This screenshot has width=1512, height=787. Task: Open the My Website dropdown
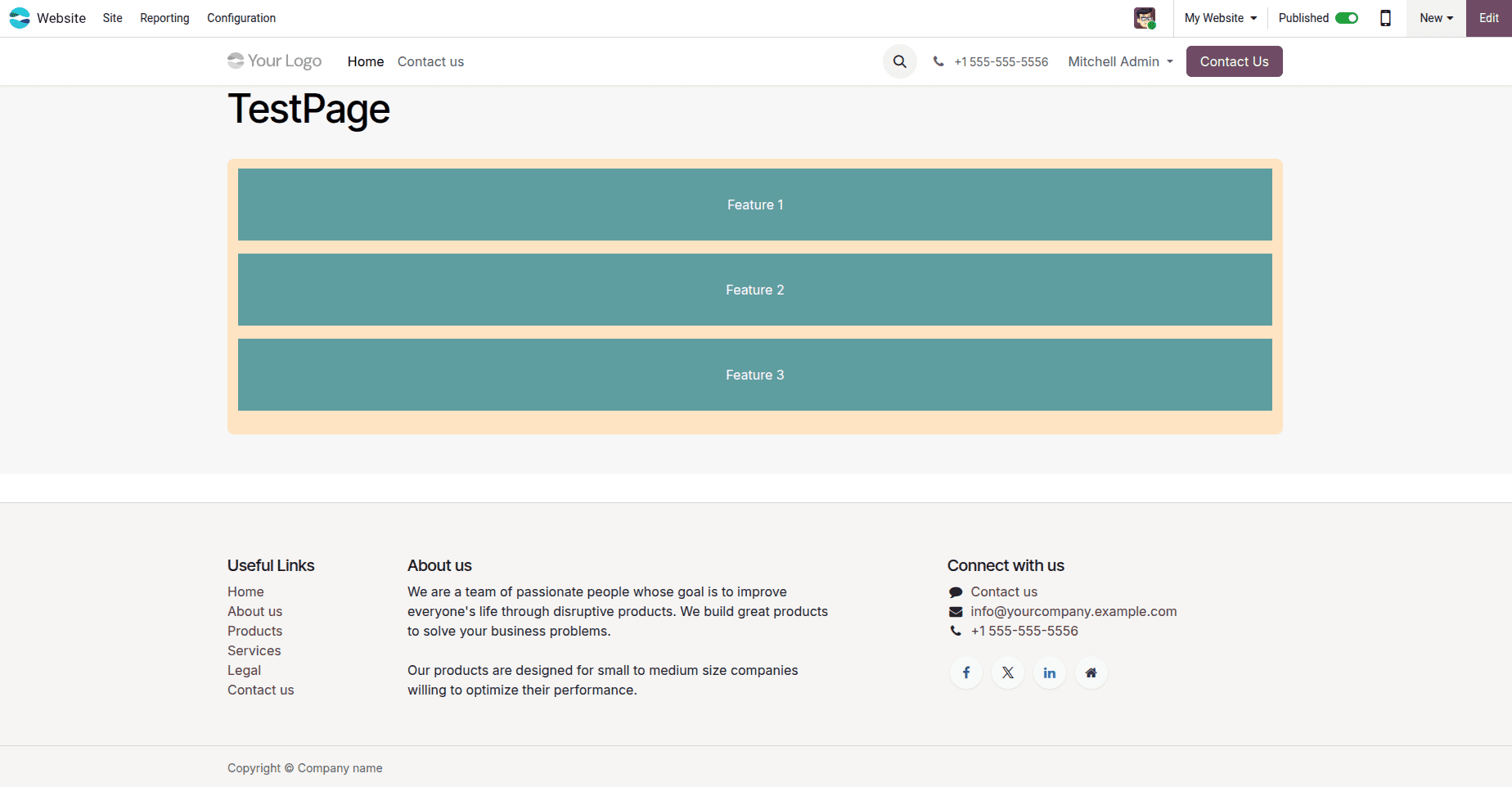1219,17
